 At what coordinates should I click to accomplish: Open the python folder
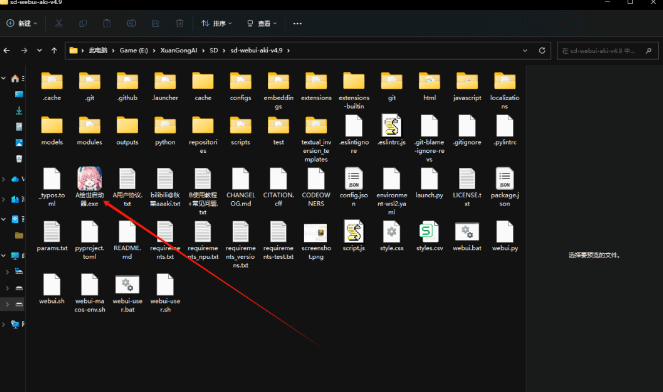[165, 126]
